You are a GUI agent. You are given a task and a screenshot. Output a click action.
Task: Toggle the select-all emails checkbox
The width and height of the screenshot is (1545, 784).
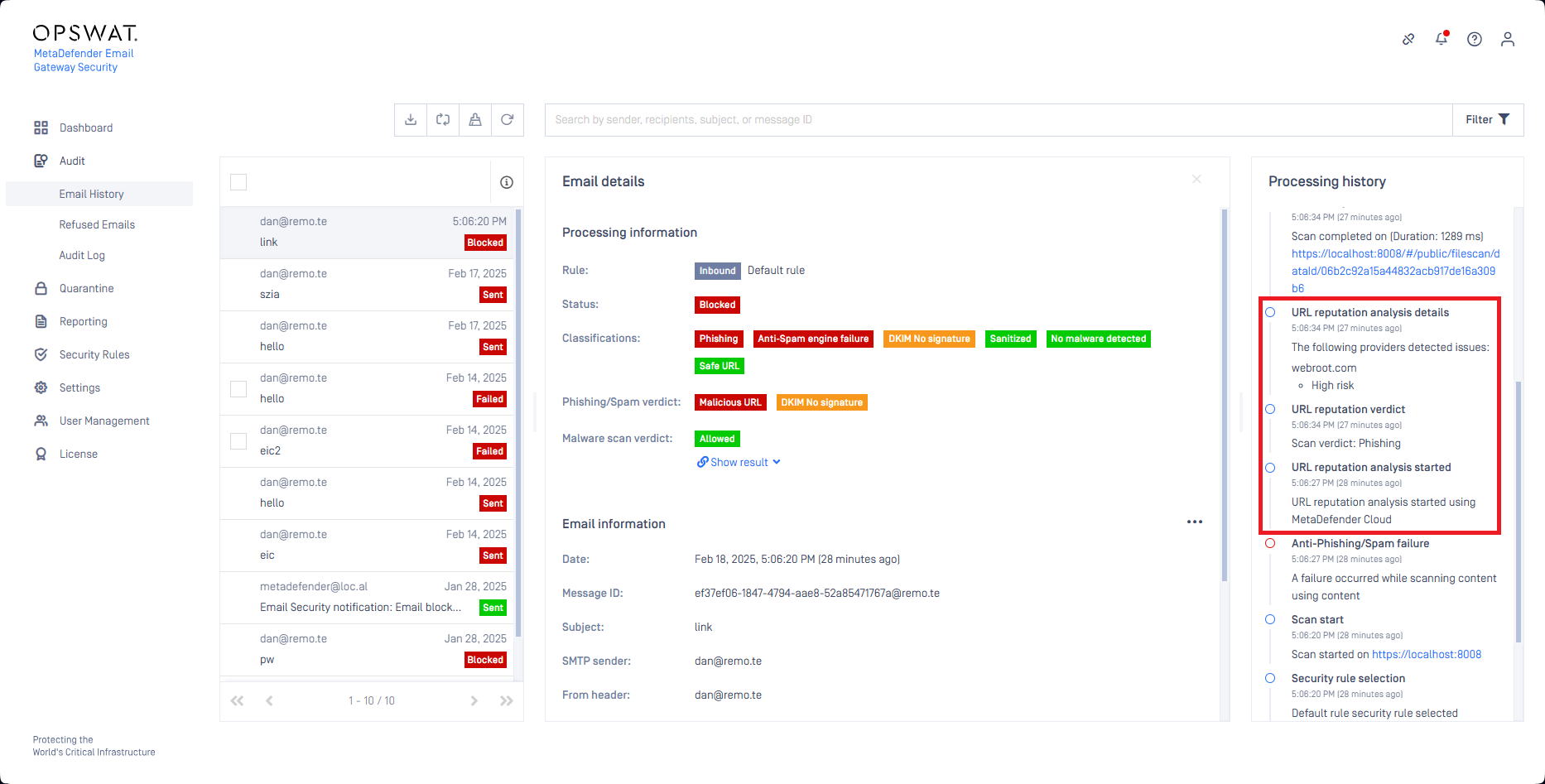[238, 182]
